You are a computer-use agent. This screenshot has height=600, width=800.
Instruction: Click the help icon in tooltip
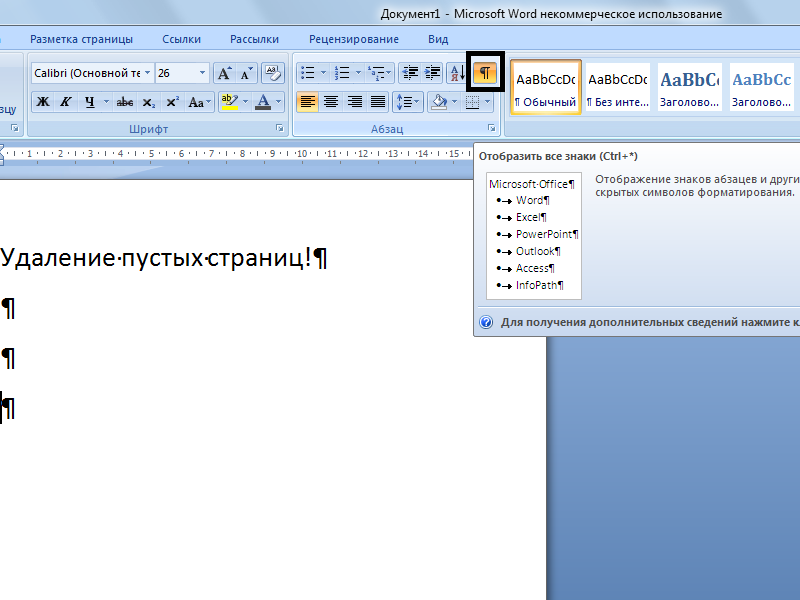click(486, 322)
